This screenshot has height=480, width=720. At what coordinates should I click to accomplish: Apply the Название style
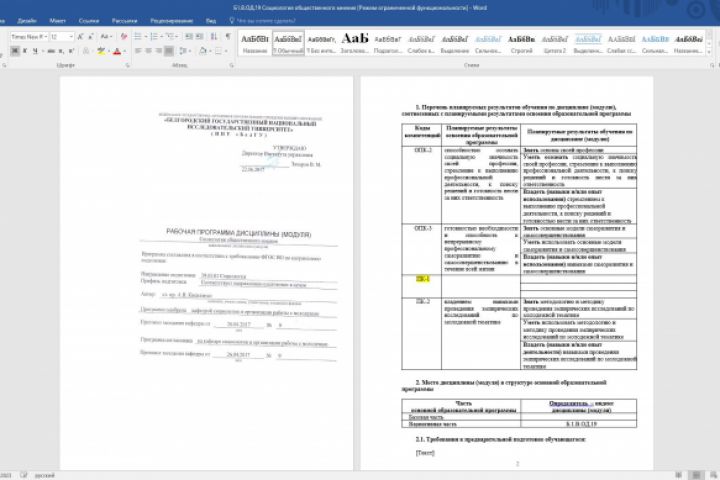pos(255,44)
